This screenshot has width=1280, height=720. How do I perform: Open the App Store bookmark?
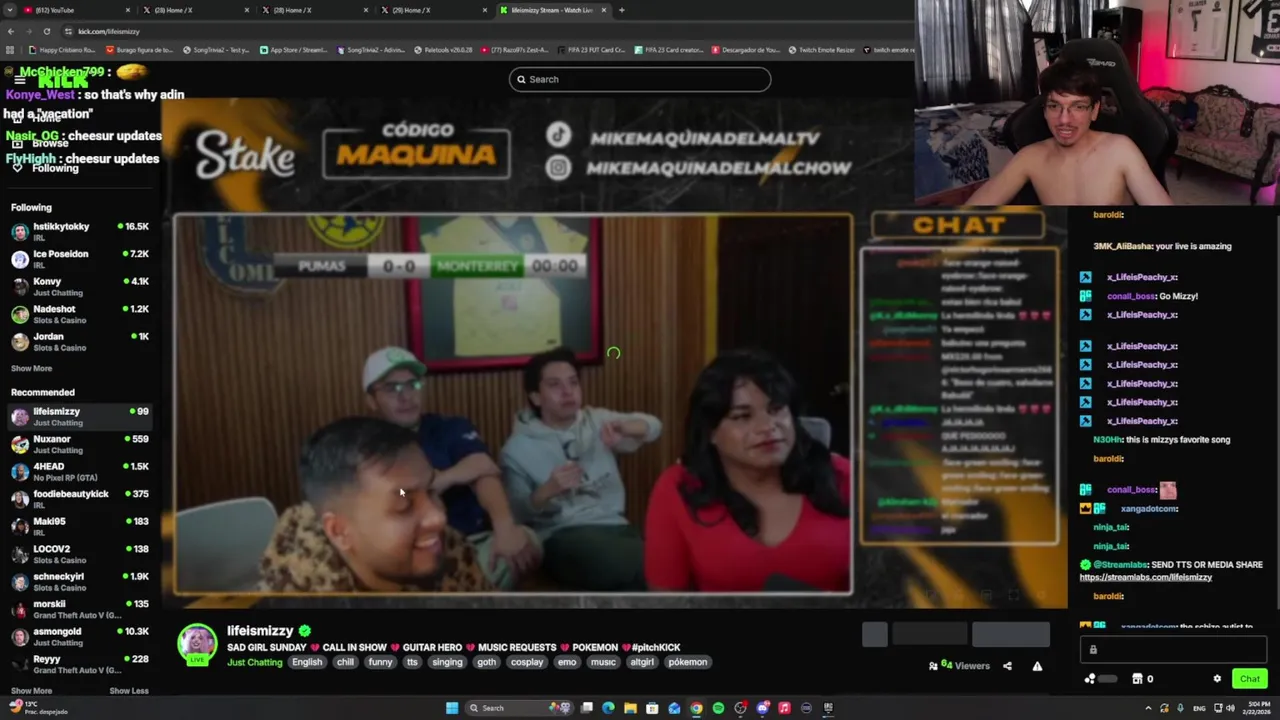pyautogui.click(x=293, y=50)
